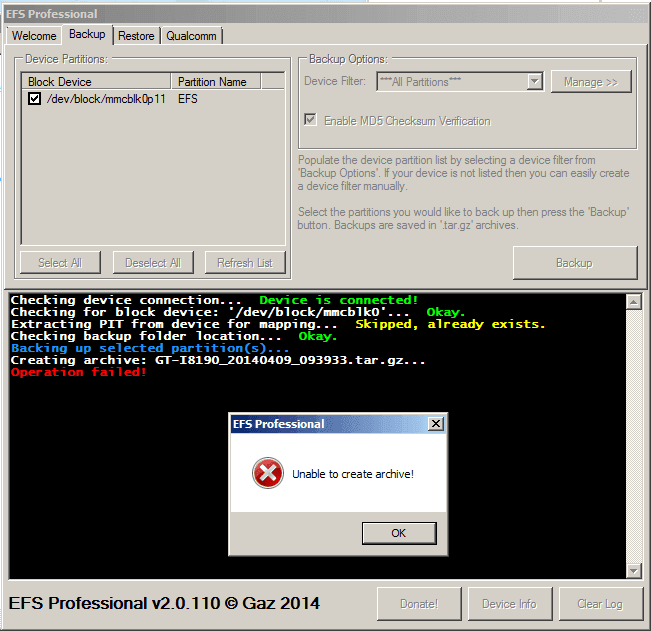Viewport: 651px width, 631px height.
Task: Click the 'Device is connected!' log text
Action: pyautogui.click(x=339, y=300)
